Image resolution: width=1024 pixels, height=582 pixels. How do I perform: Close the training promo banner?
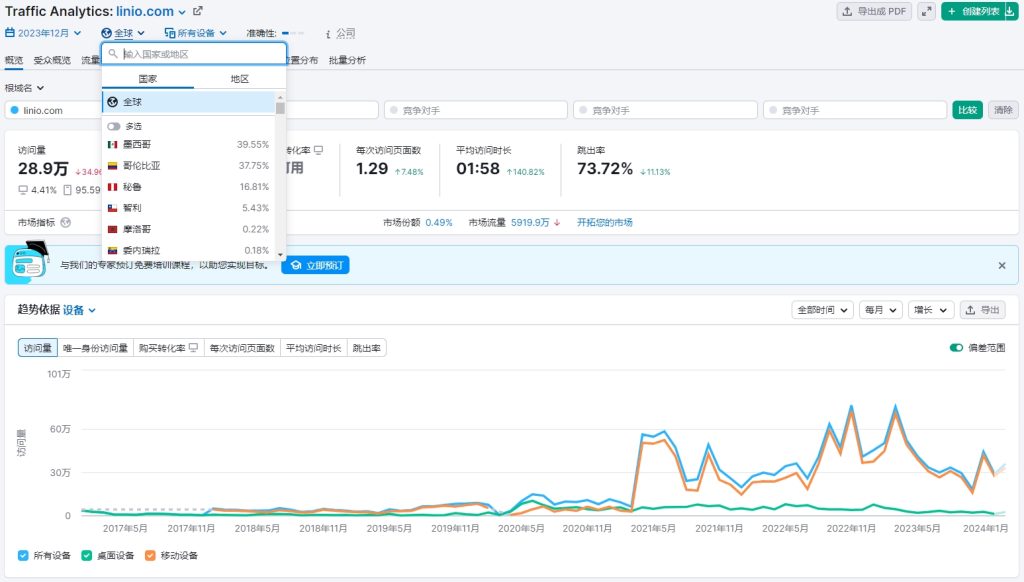(x=1002, y=266)
